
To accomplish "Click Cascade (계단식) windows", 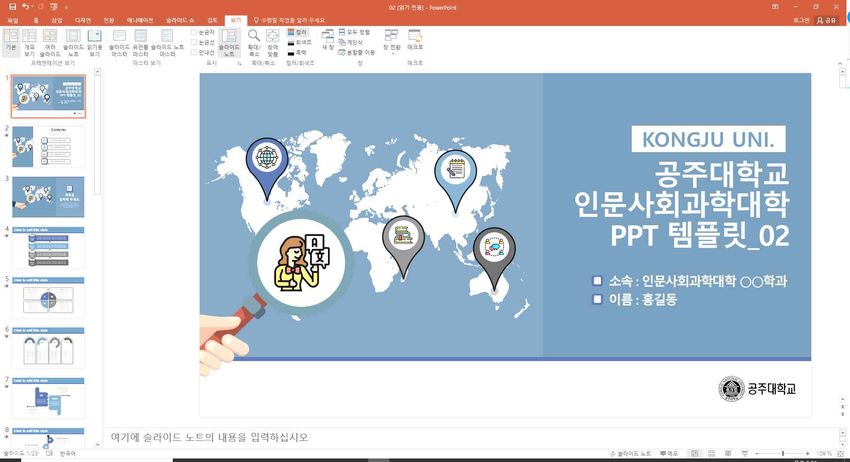I will (x=351, y=42).
